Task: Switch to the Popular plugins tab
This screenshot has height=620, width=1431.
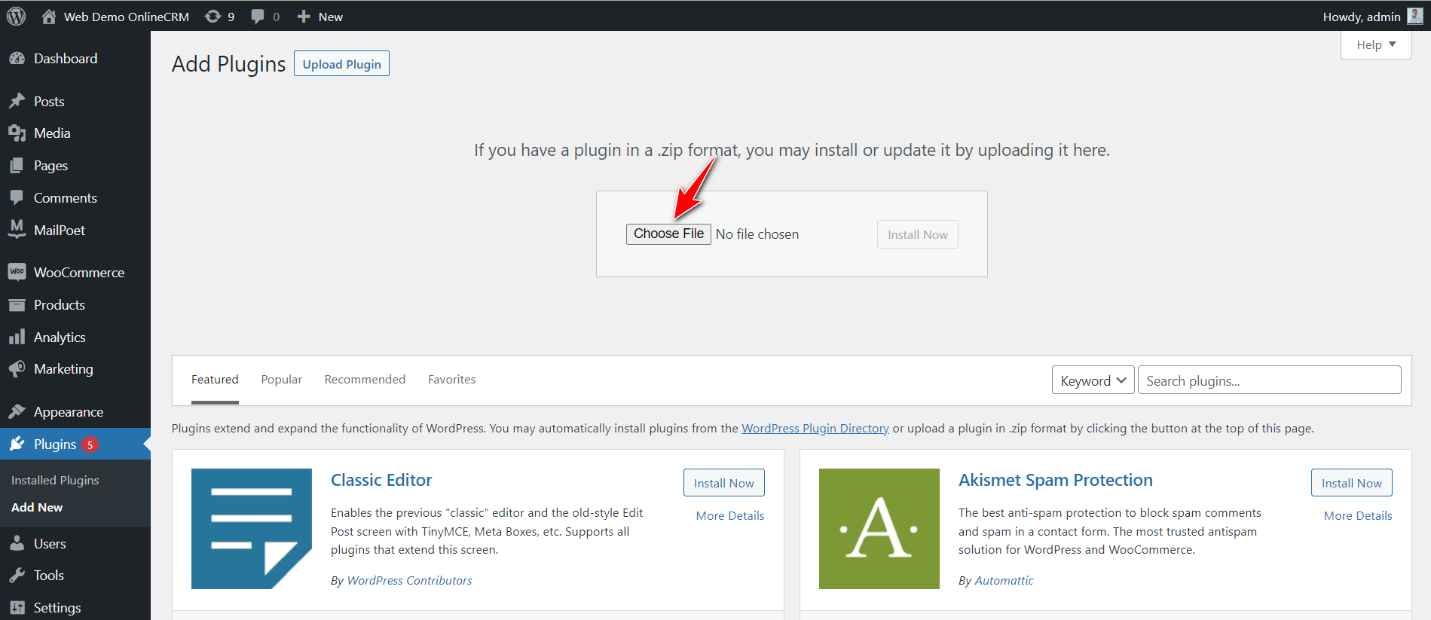Action: pos(281,379)
